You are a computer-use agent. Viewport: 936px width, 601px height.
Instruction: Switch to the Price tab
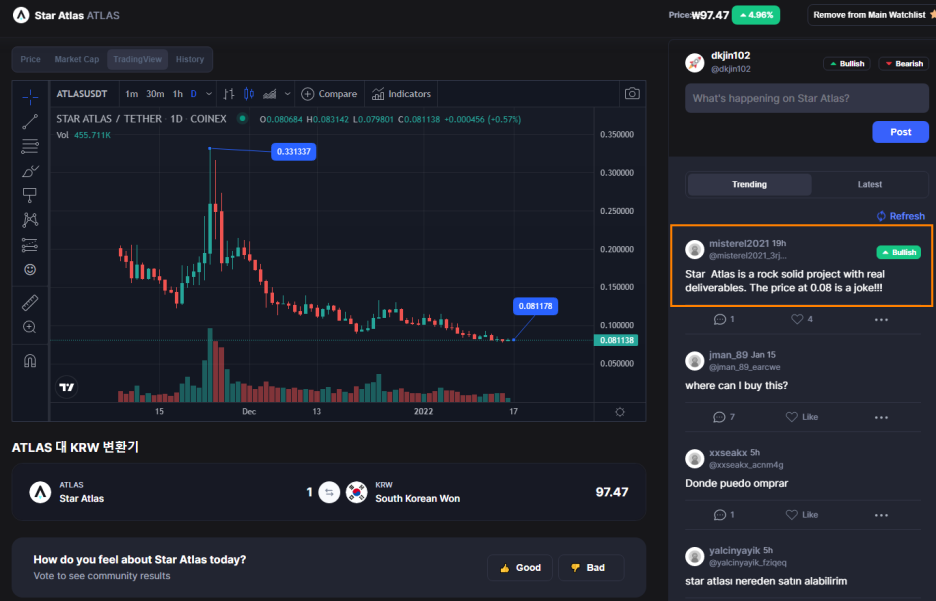point(30,59)
